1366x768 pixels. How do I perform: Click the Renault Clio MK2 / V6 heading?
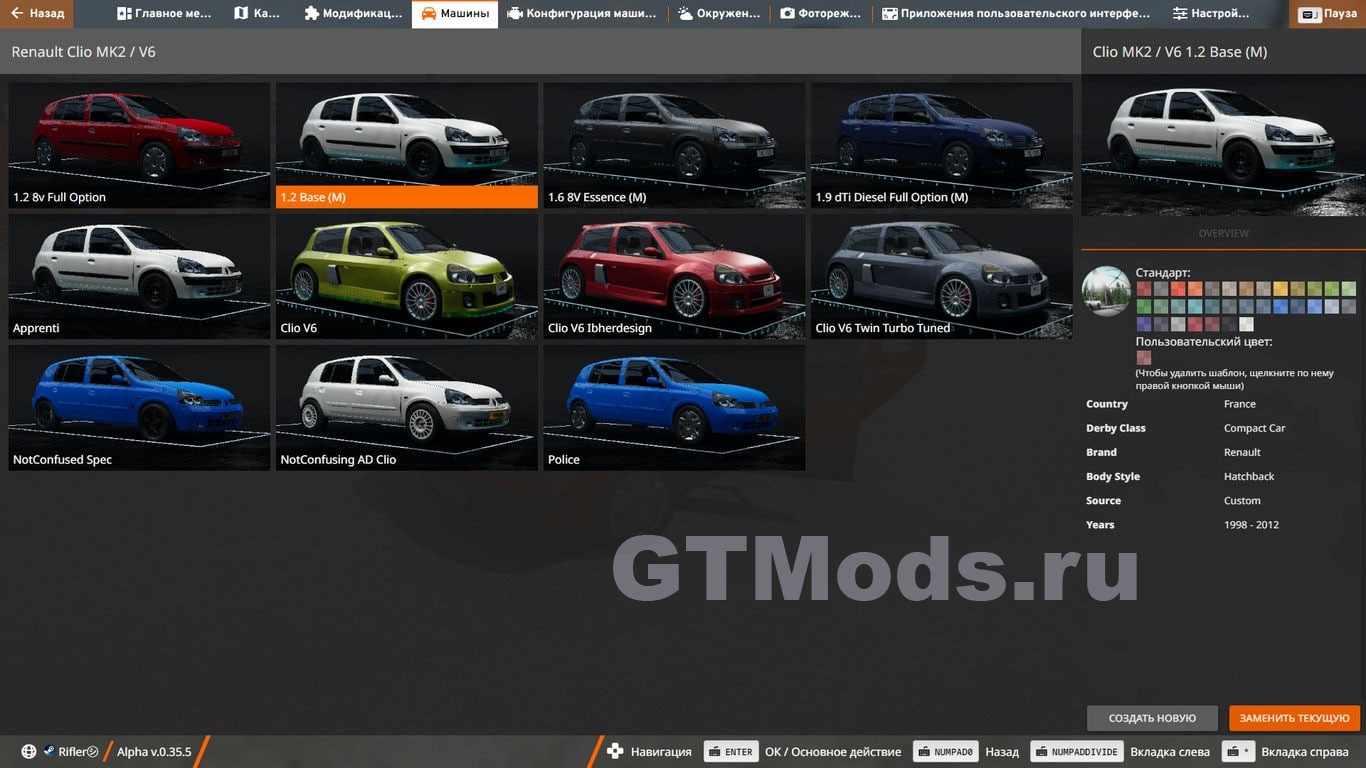point(84,52)
